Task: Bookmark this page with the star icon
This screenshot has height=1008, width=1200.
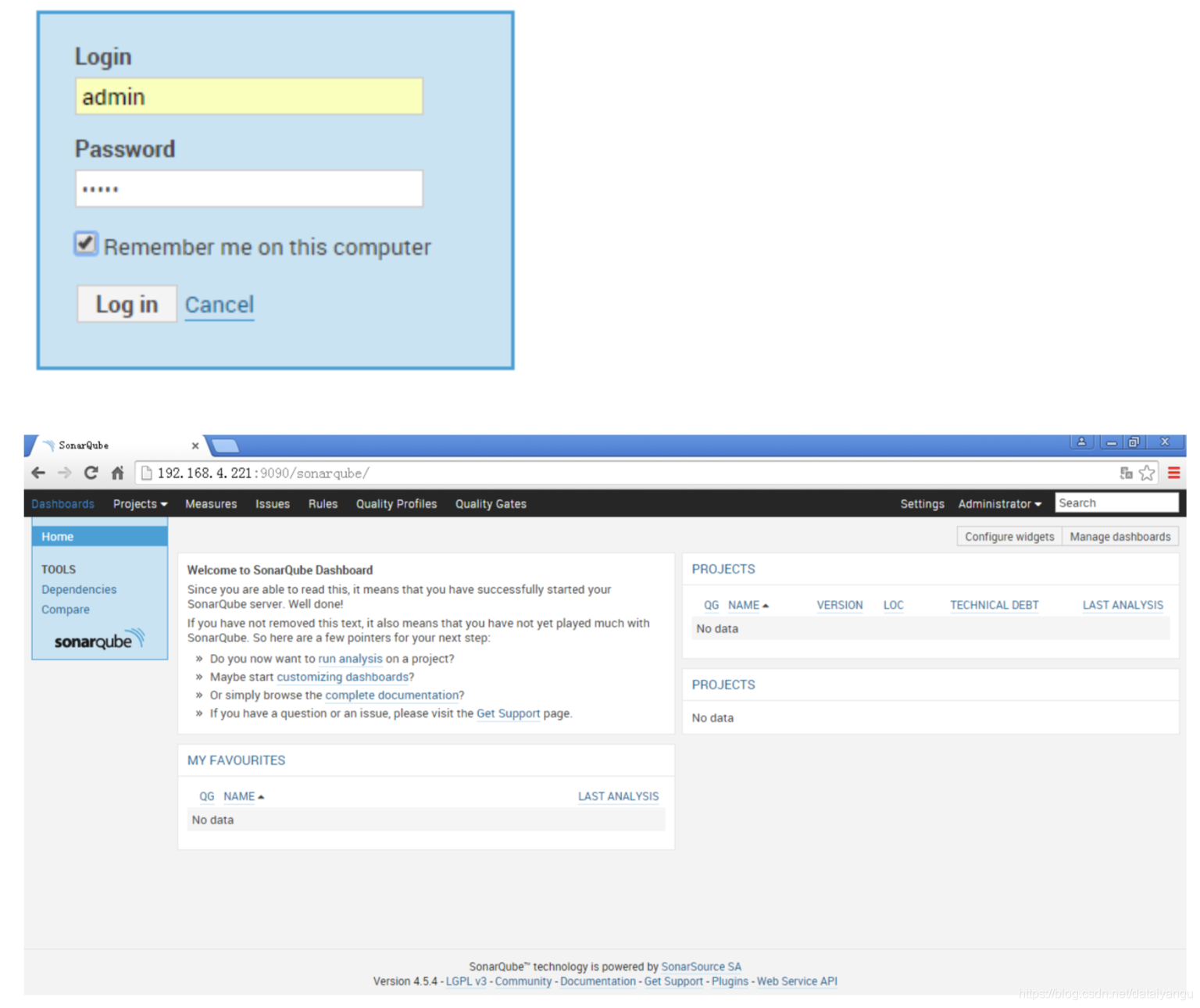Action: pyautogui.click(x=1147, y=473)
